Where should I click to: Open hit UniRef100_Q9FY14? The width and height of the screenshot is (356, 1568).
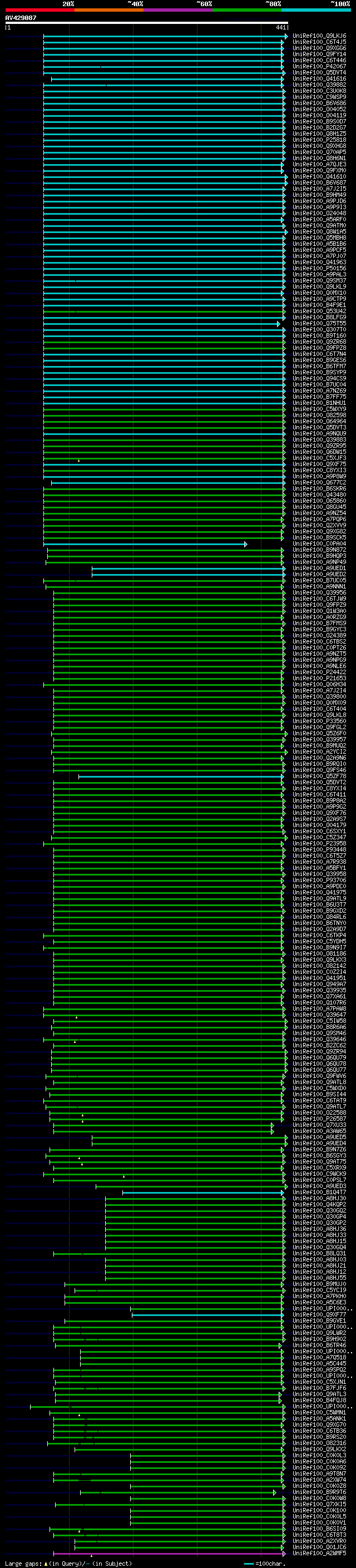pyautogui.click(x=319, y=54)
